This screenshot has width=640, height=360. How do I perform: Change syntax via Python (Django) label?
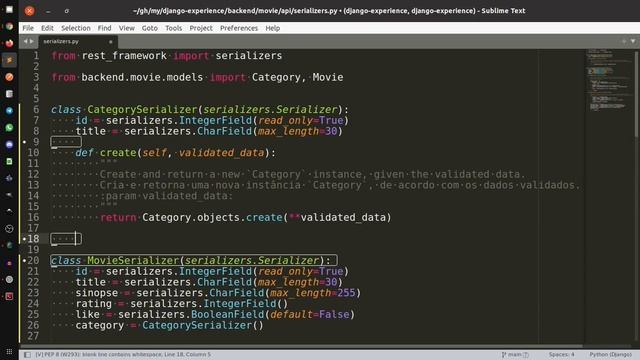pos(610,355)
